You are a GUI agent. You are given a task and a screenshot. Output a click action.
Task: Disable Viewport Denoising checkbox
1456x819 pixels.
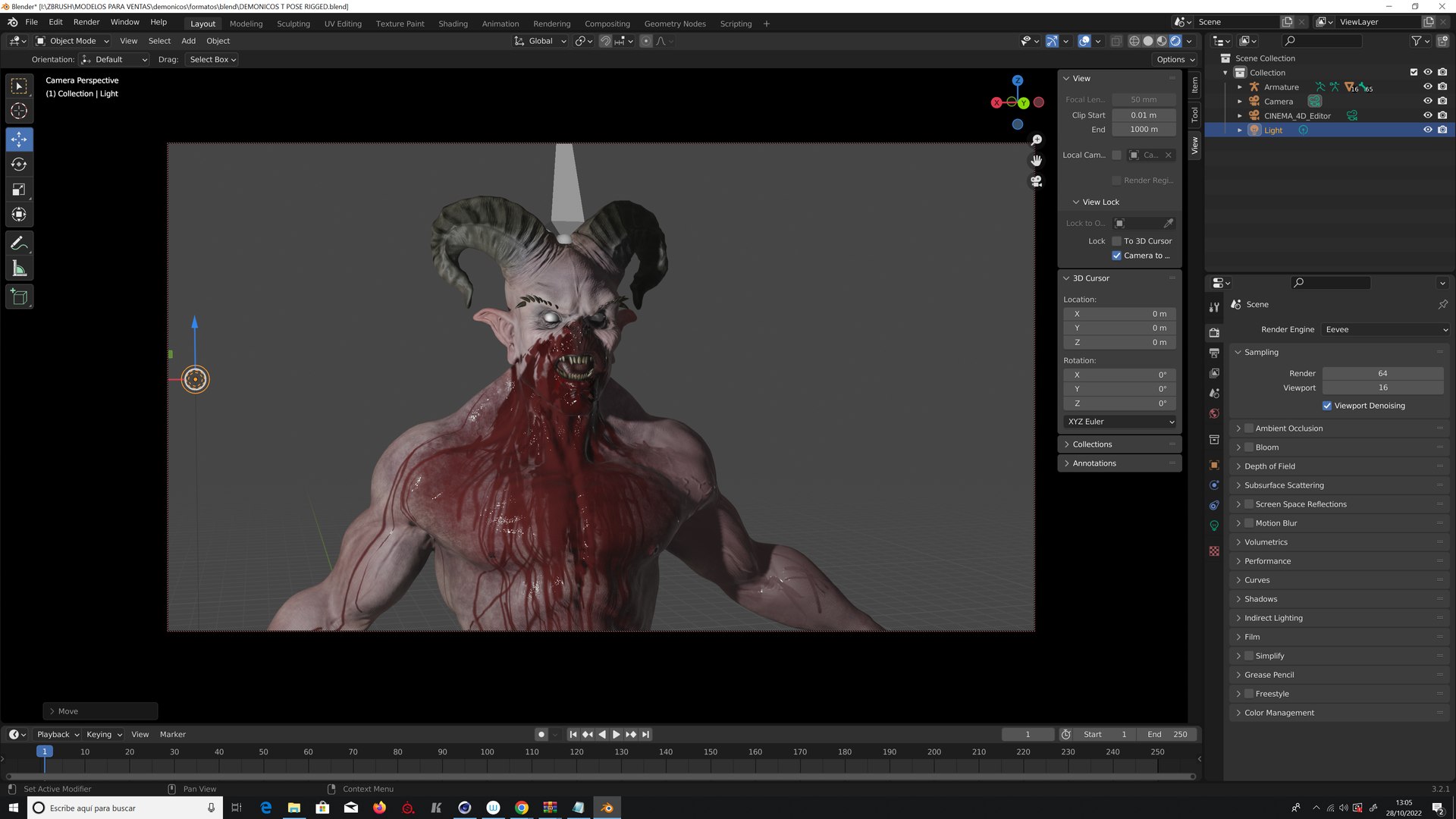(x=1327, y=406)
